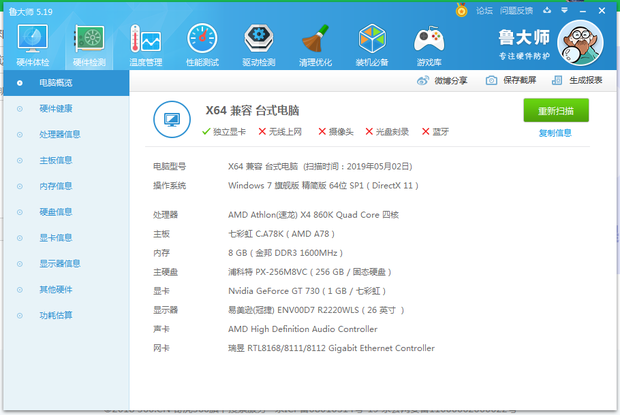The height and width of the screenshot is (415, 620).
Task: Click 保存截屏 save screenshot text
Action: coord(520,80)
